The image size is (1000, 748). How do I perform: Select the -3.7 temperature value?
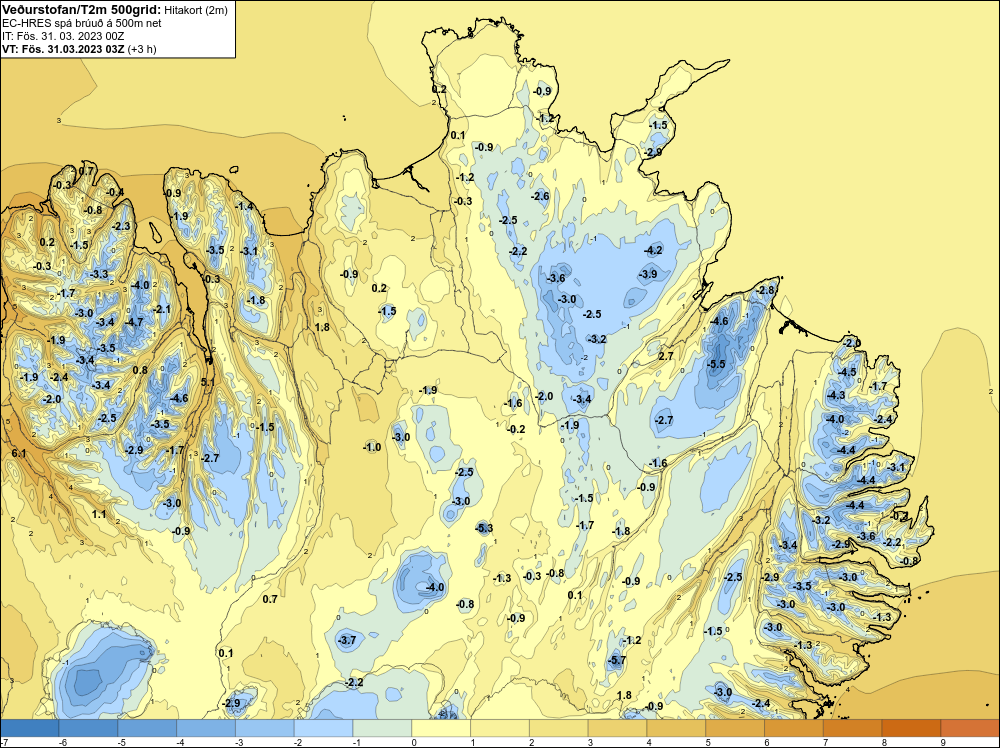tap(347, 640)
